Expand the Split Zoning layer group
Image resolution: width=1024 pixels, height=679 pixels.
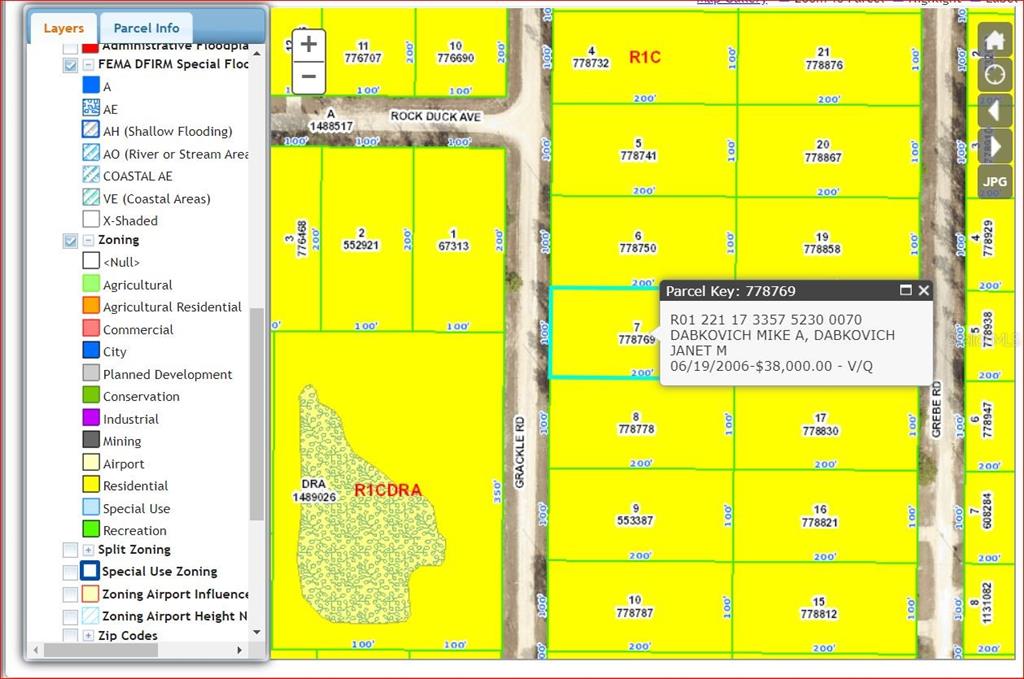coord(88,550)
